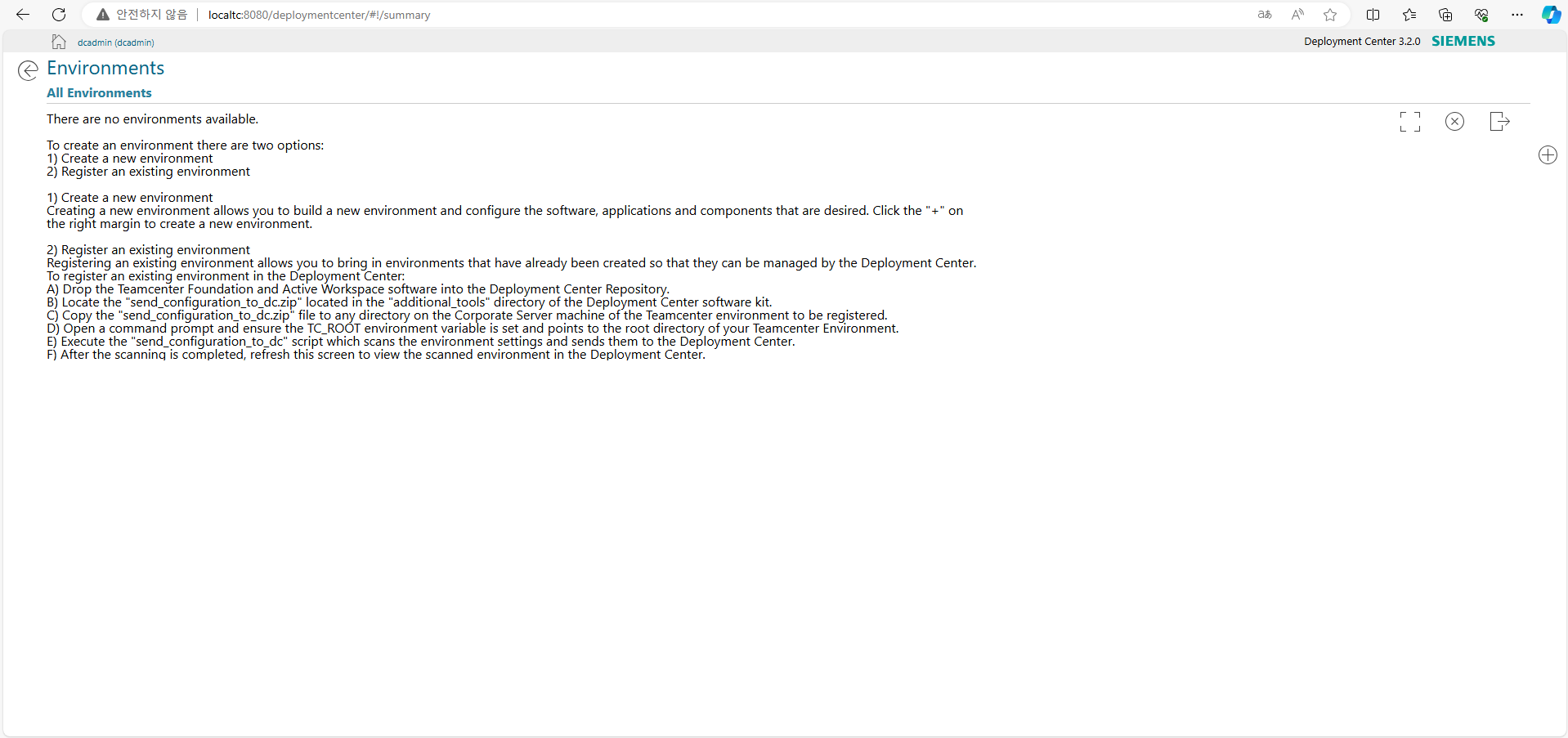Open the browser Collections panel
Viewport: 1568px width, 738px height.
coord(1445,15)
